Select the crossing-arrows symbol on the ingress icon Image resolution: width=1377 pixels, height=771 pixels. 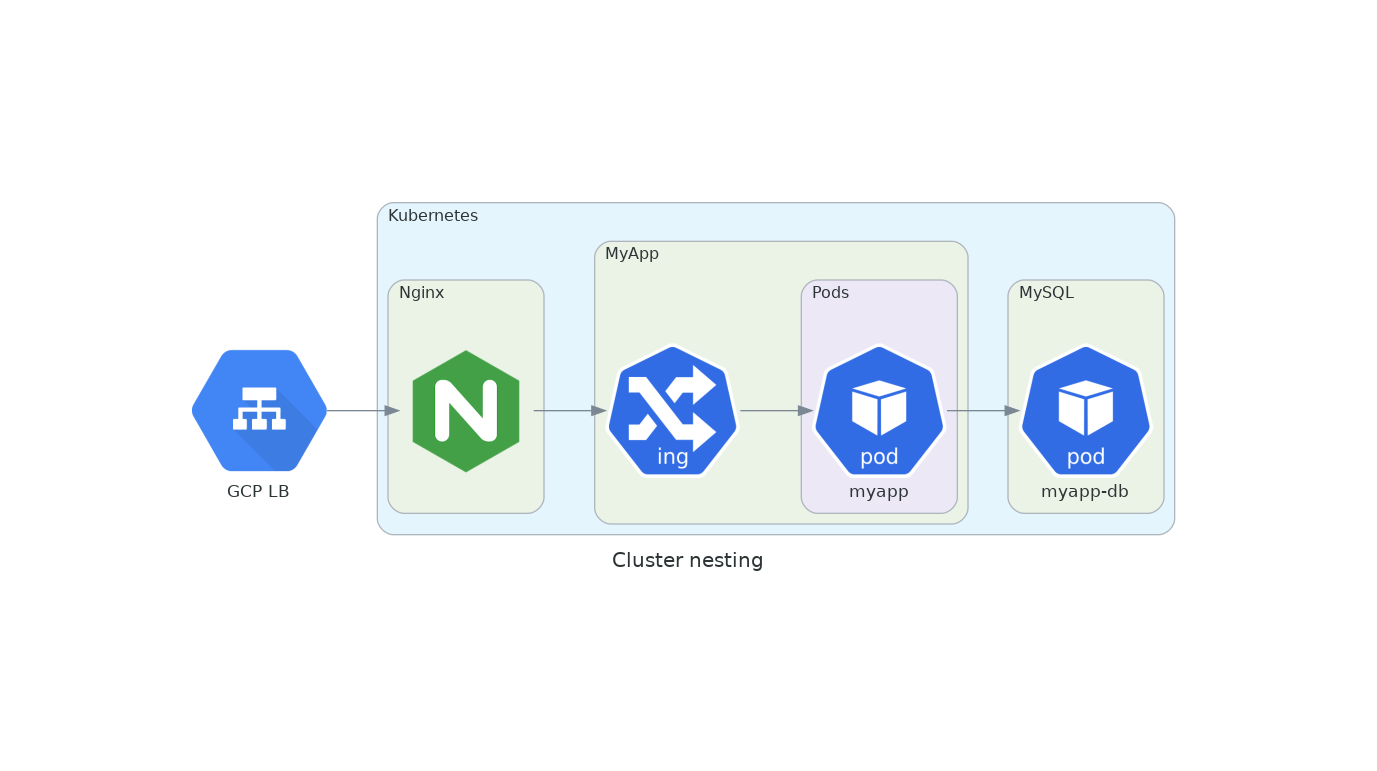tap(672, 400)
